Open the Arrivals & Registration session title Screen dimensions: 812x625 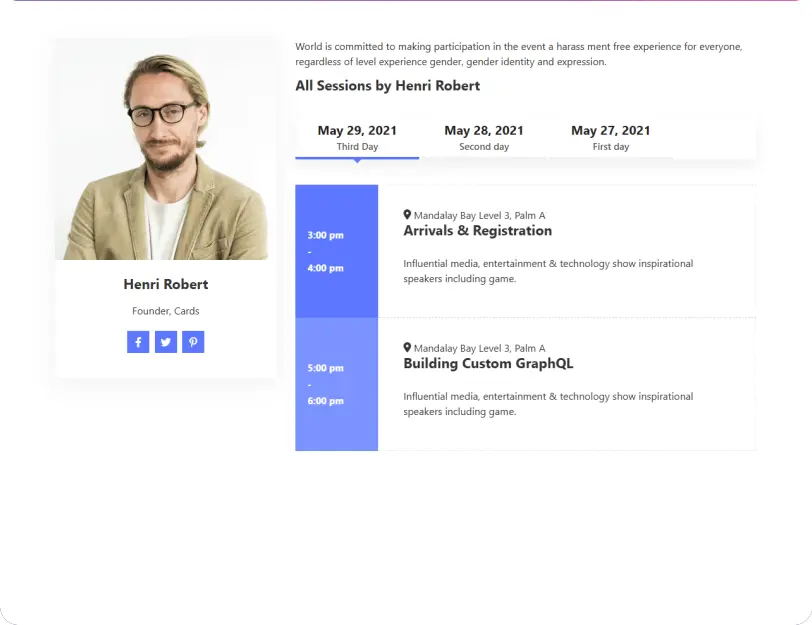click(x=477, y=231)
